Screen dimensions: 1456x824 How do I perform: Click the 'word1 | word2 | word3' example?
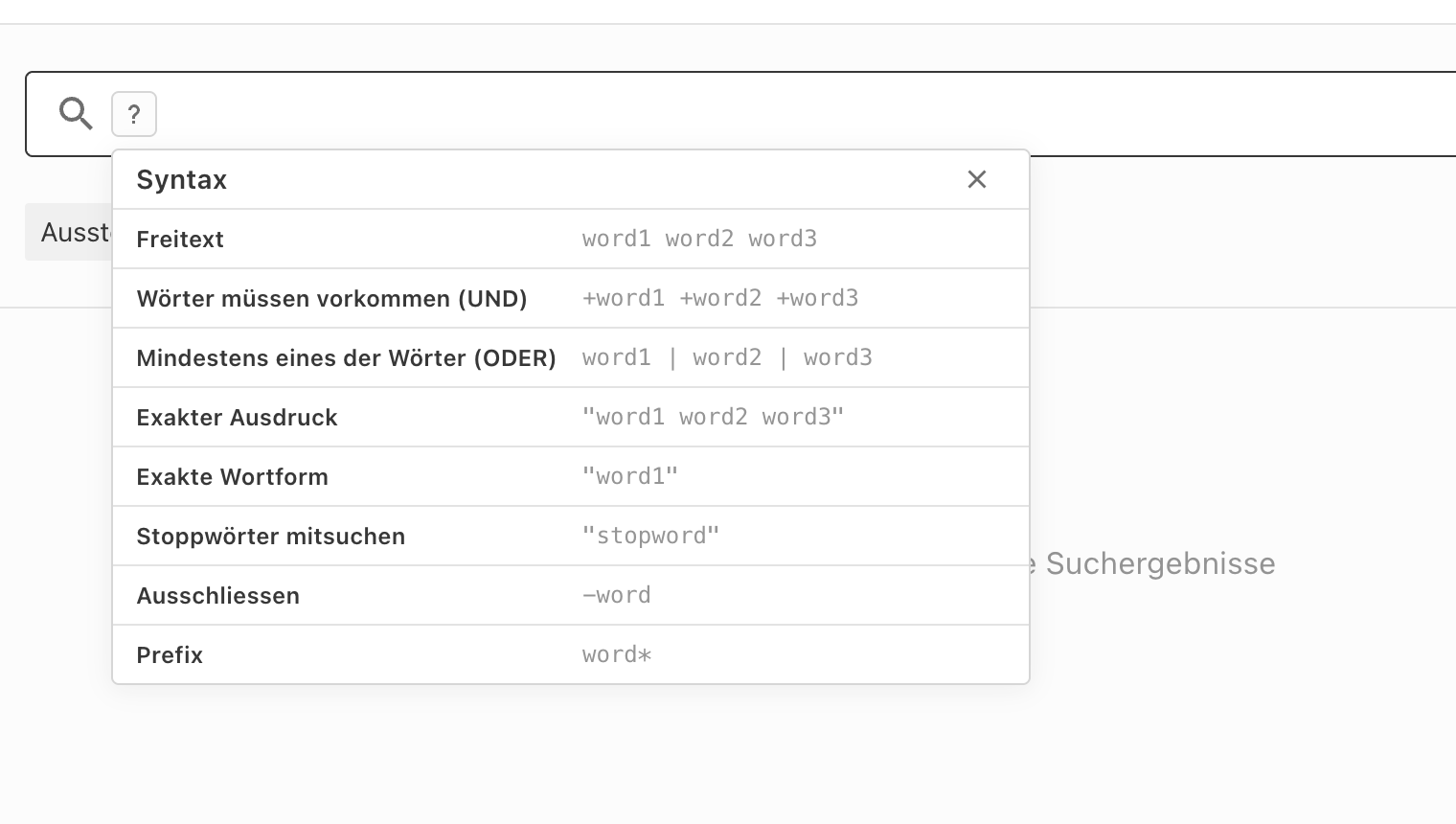727,357
